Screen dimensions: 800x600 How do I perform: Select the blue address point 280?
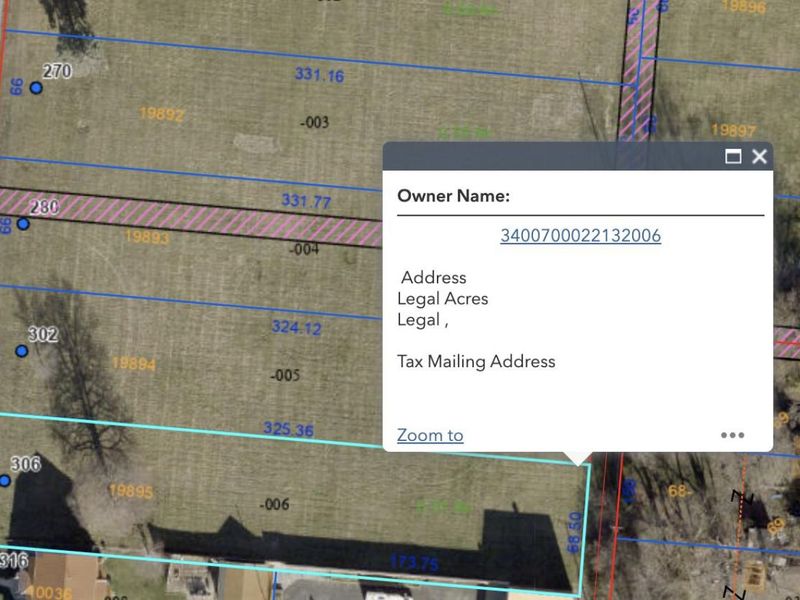[23, 224]
